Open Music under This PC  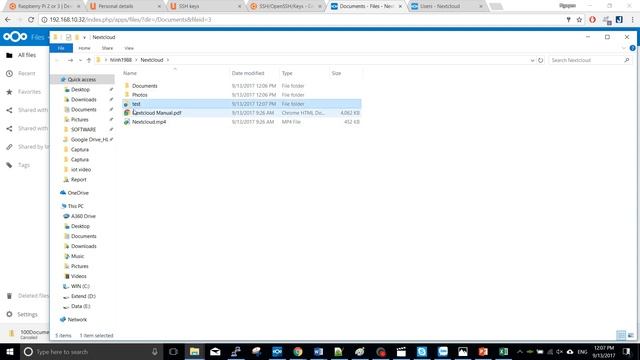(x=77, y=256)
